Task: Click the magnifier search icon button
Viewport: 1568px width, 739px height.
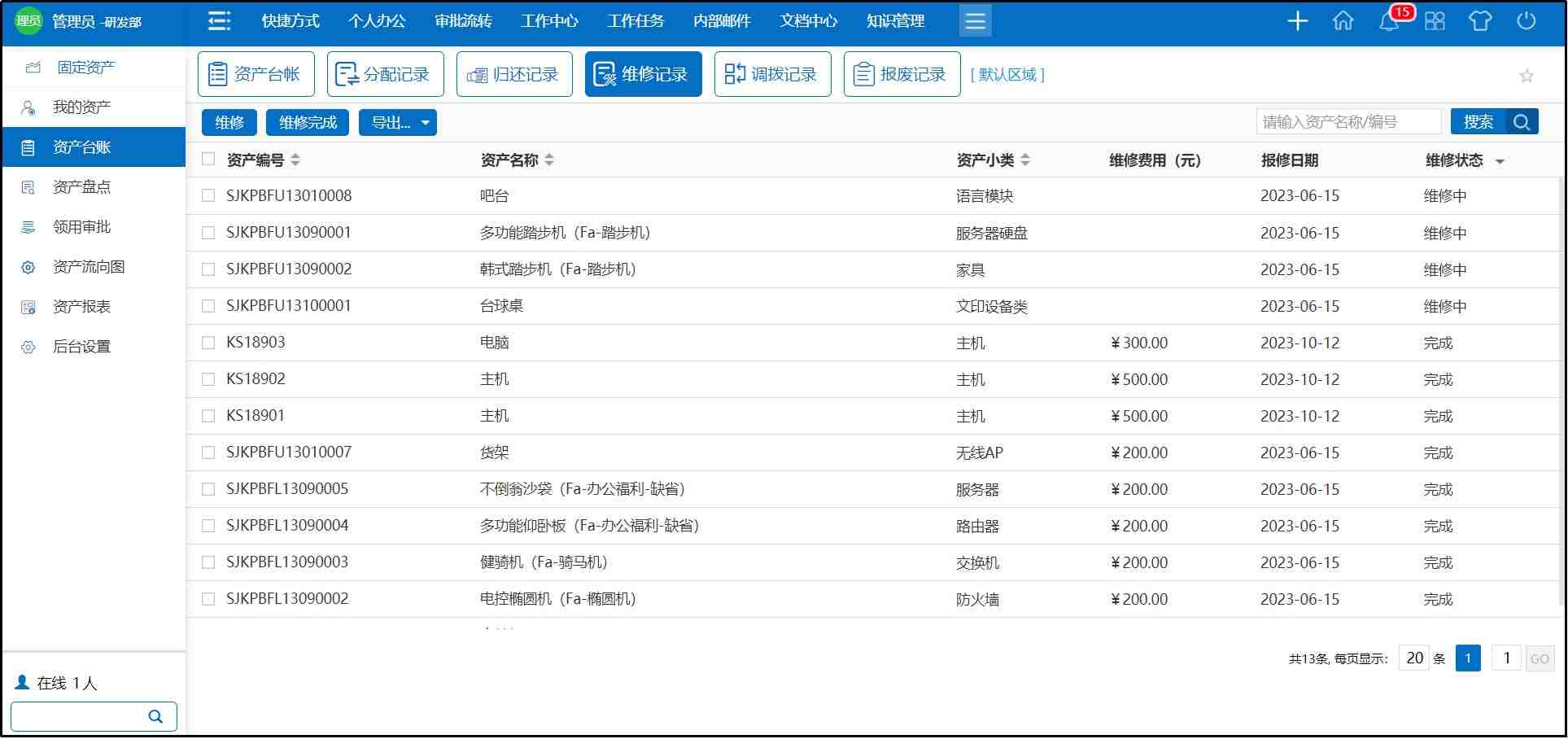Action: tap(1522, 122)
